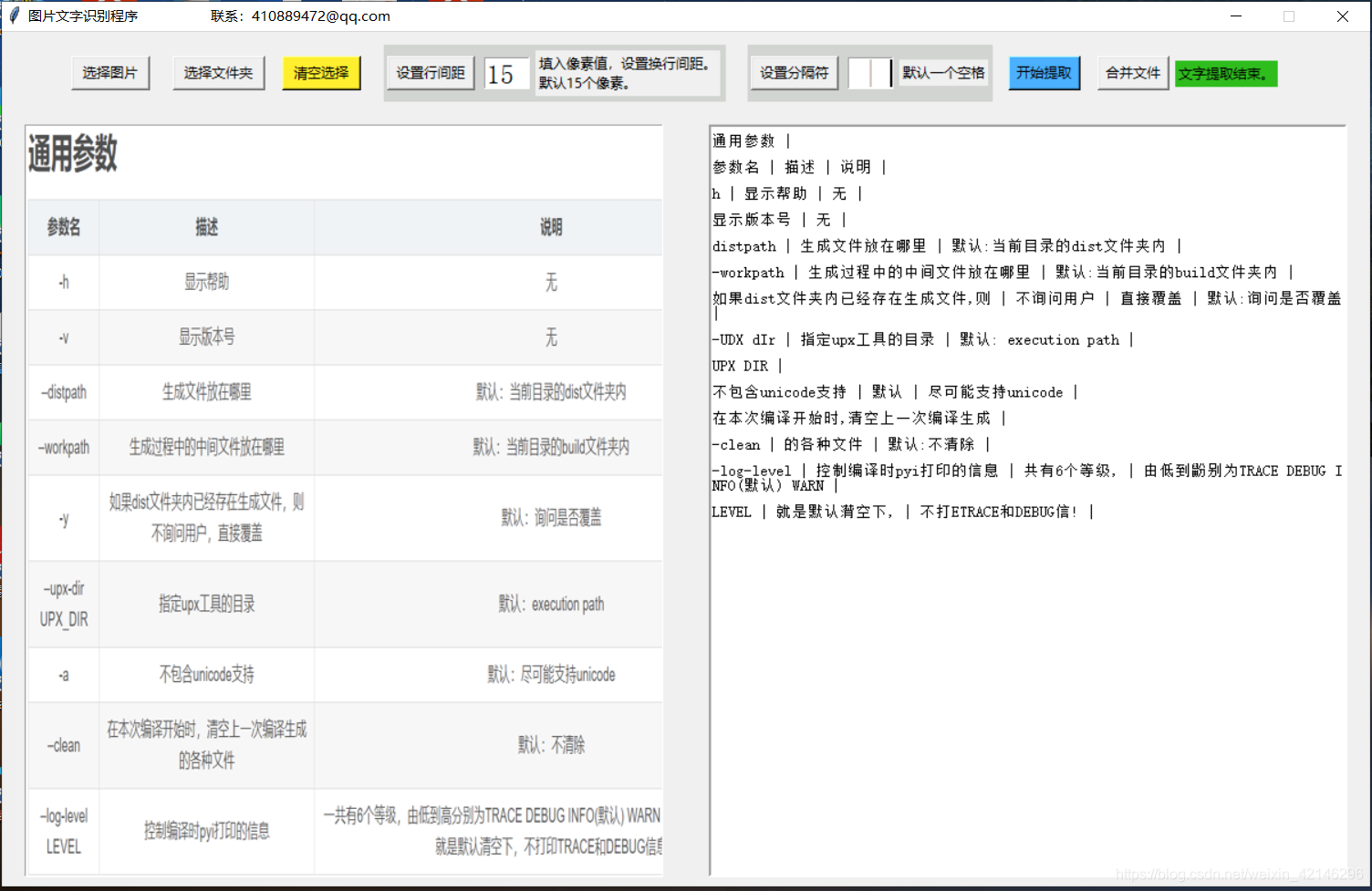Click output line starting -UDX dIr
This screenshot has width=1372, height=891.
click(x=923, y=340)
